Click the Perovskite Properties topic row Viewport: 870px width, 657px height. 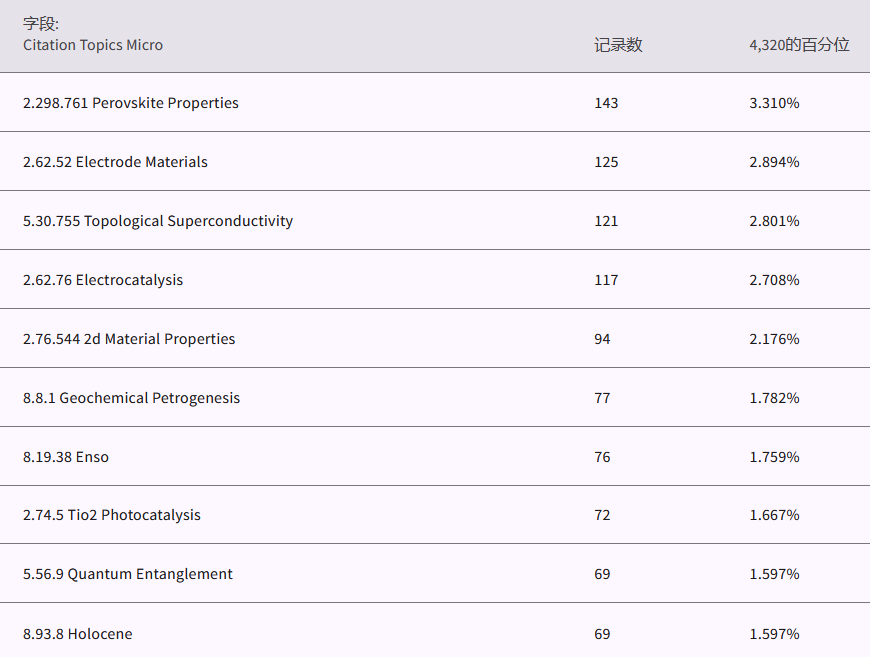(131, 103)
